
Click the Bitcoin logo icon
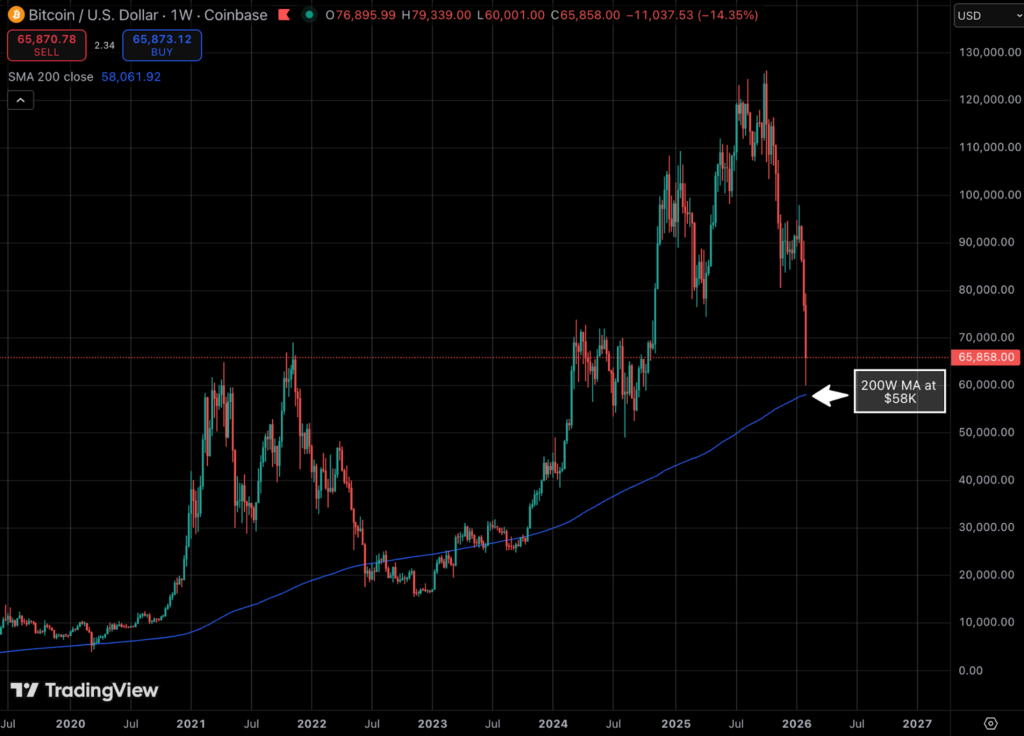[14, 15]
